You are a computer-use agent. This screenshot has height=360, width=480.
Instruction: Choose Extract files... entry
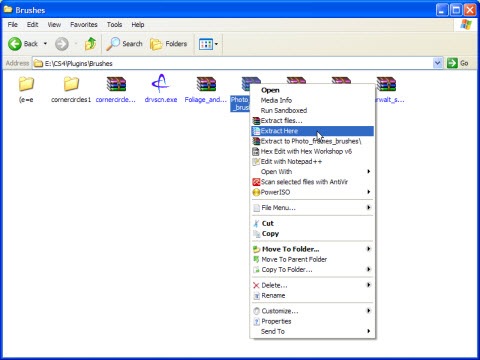point(312,121)
